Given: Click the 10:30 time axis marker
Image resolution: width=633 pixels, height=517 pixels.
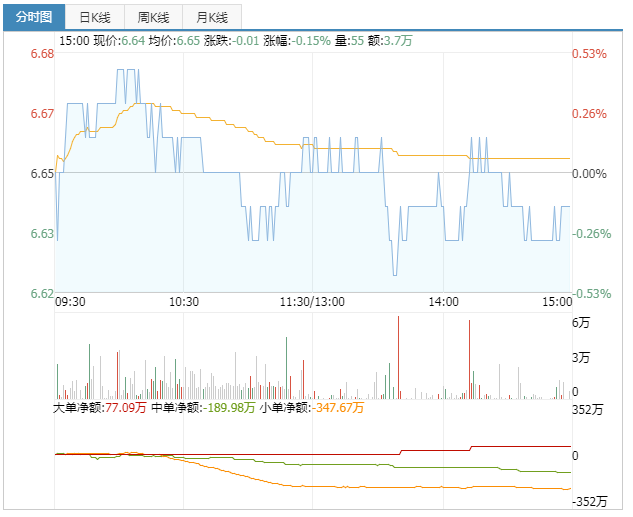Looking at the screenshot, I should 184,302.
